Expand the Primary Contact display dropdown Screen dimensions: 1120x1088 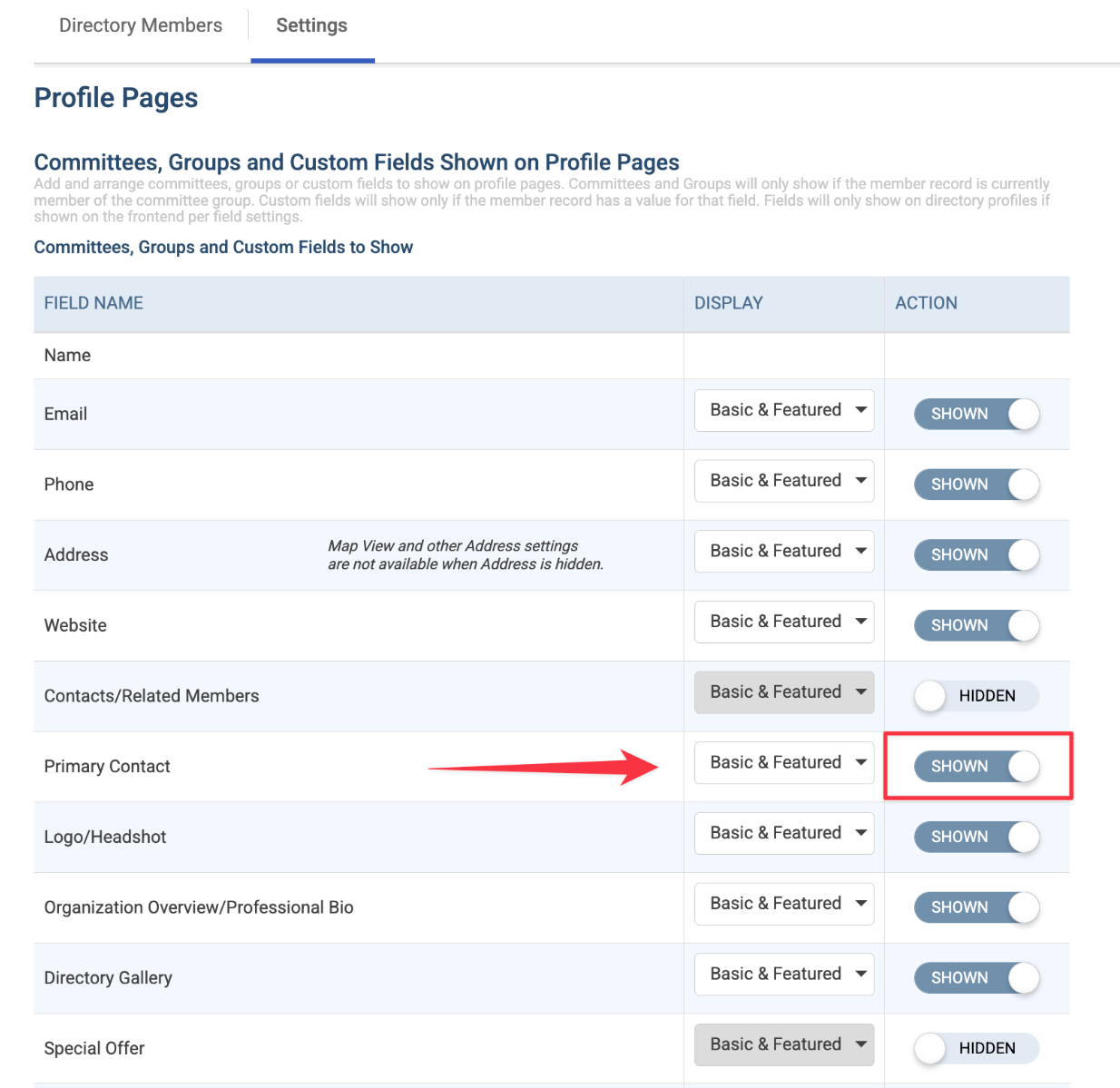(784, 762)
